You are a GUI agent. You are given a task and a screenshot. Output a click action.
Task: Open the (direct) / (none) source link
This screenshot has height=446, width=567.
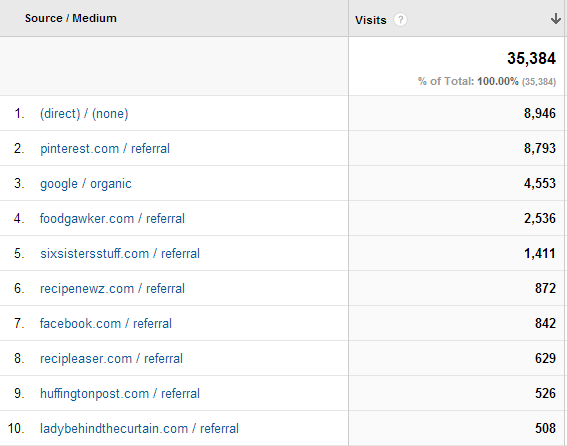pyautogui.click(x=84, y=114)
